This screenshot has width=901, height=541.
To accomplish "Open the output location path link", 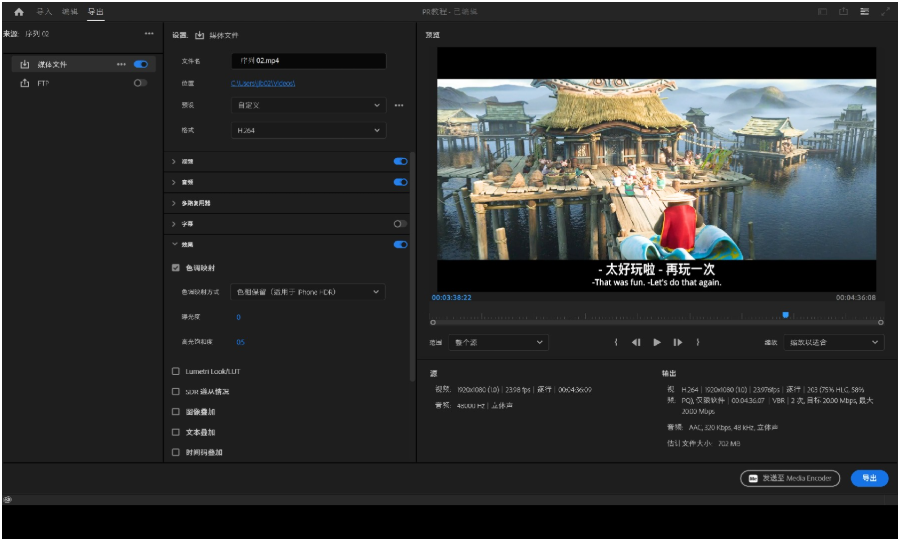I will click(x=263, y=83).
